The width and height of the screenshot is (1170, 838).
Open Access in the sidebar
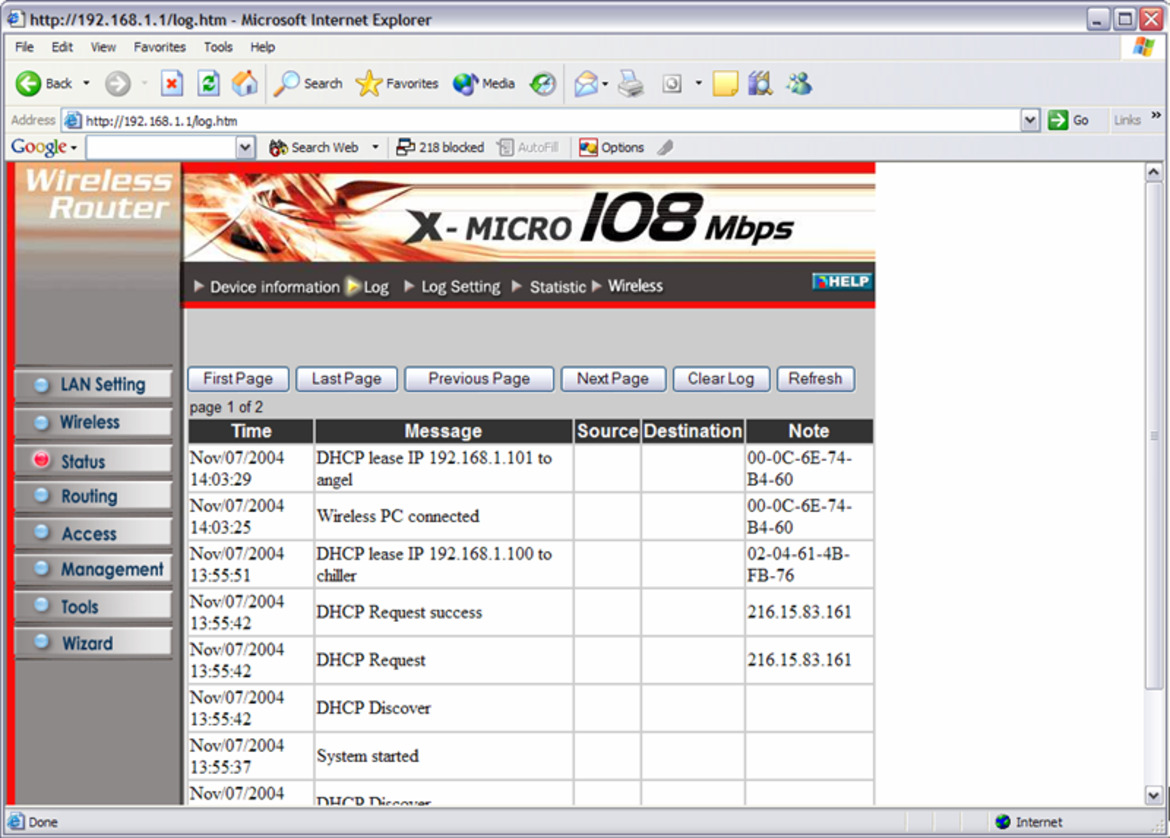point(93,534)
